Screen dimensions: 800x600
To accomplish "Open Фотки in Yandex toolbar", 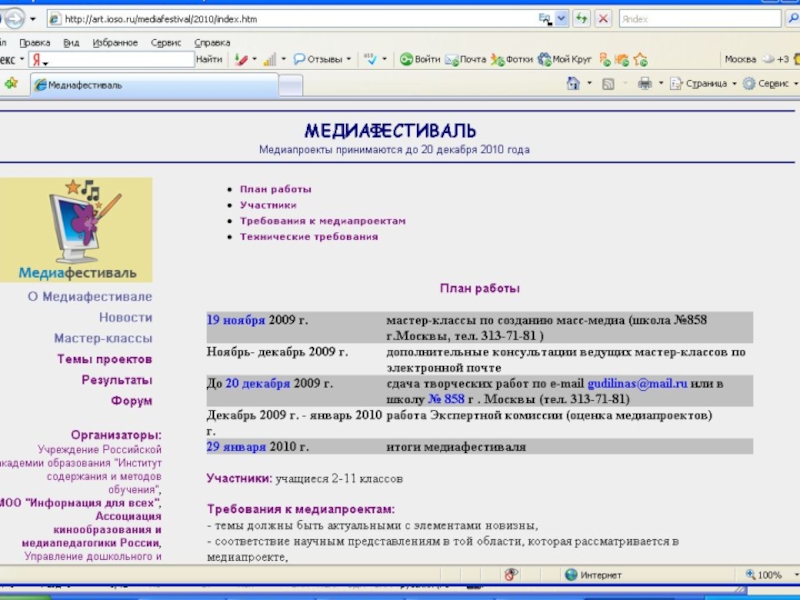I will pyautogui.click(x=512, y=60).
